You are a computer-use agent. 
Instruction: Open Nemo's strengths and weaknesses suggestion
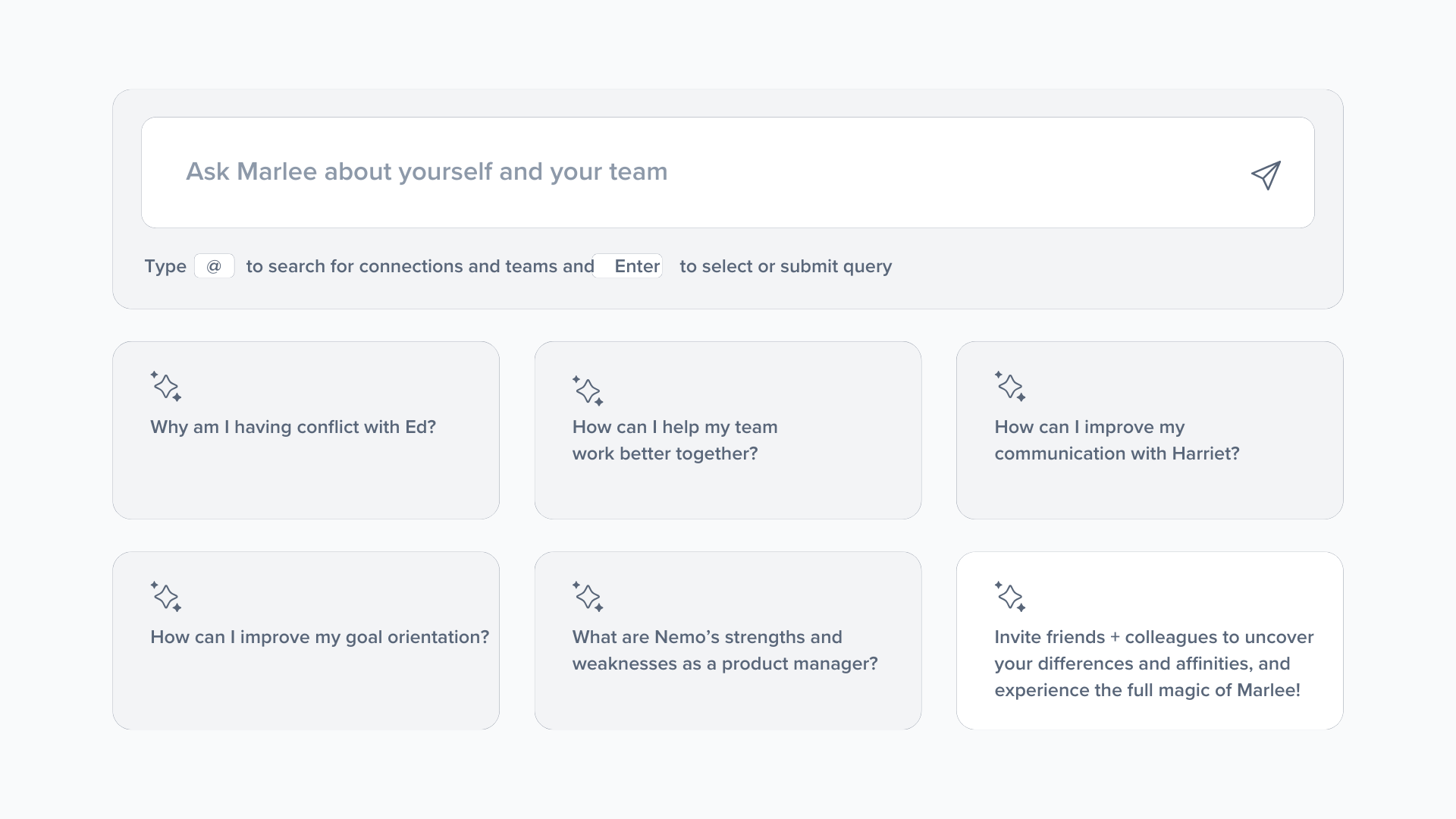[724, 650]
